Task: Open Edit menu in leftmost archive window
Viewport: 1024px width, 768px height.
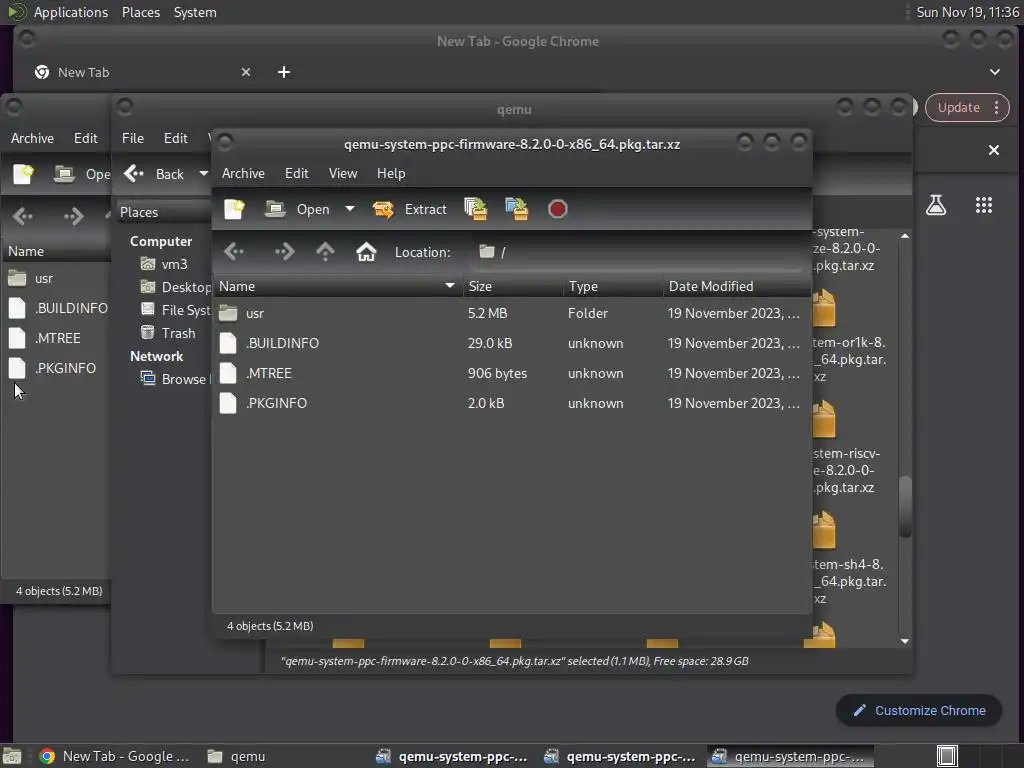Action: [x=86, y=138]
